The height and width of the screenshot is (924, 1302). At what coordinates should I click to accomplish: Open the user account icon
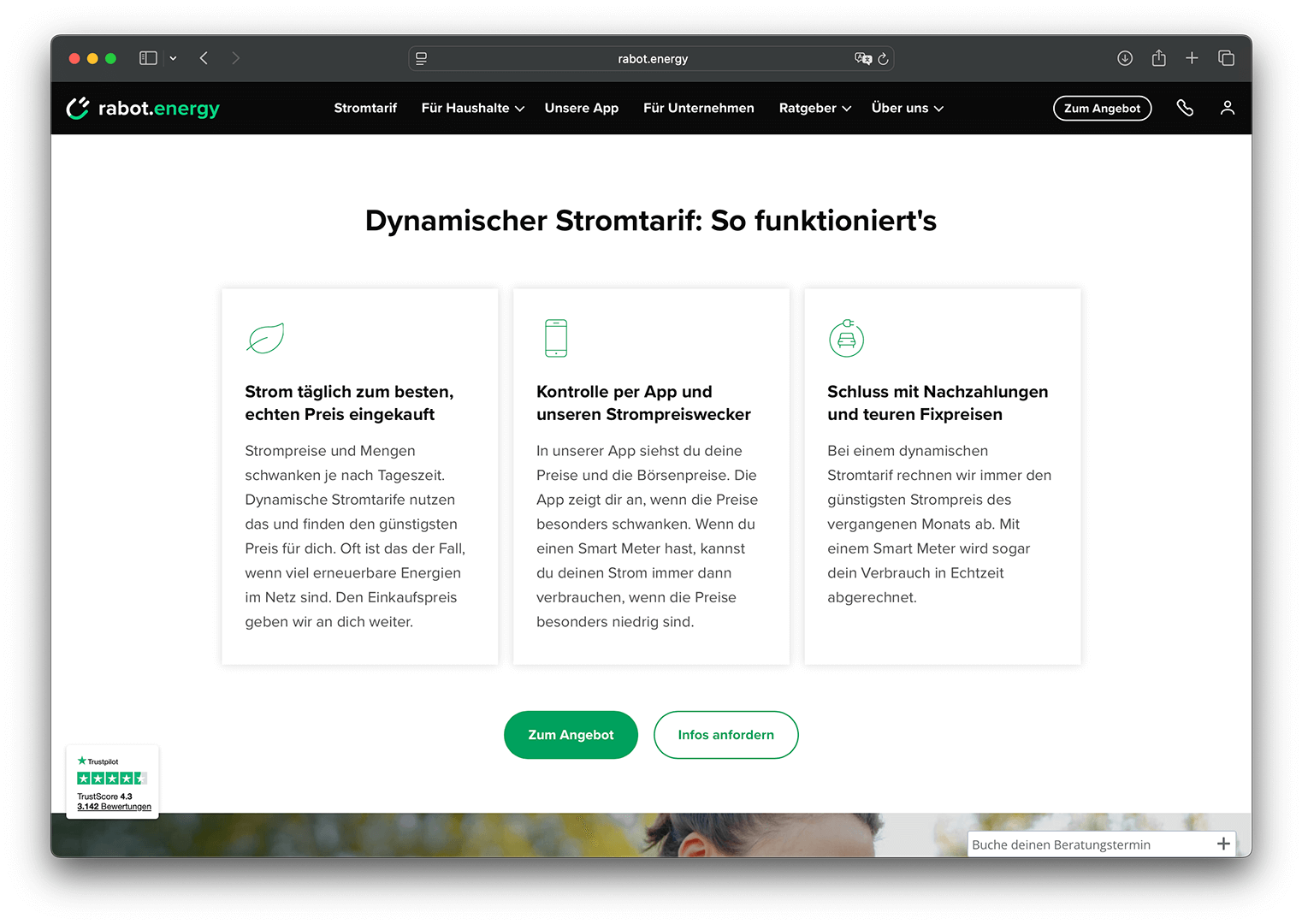[1228, 108]
